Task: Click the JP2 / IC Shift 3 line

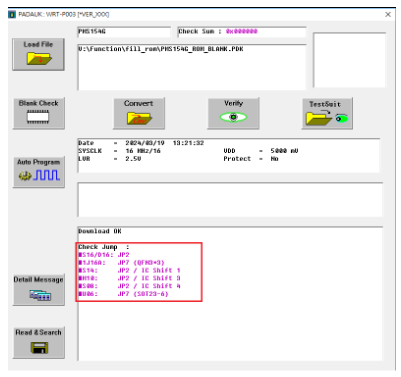Action: point(129,278)
